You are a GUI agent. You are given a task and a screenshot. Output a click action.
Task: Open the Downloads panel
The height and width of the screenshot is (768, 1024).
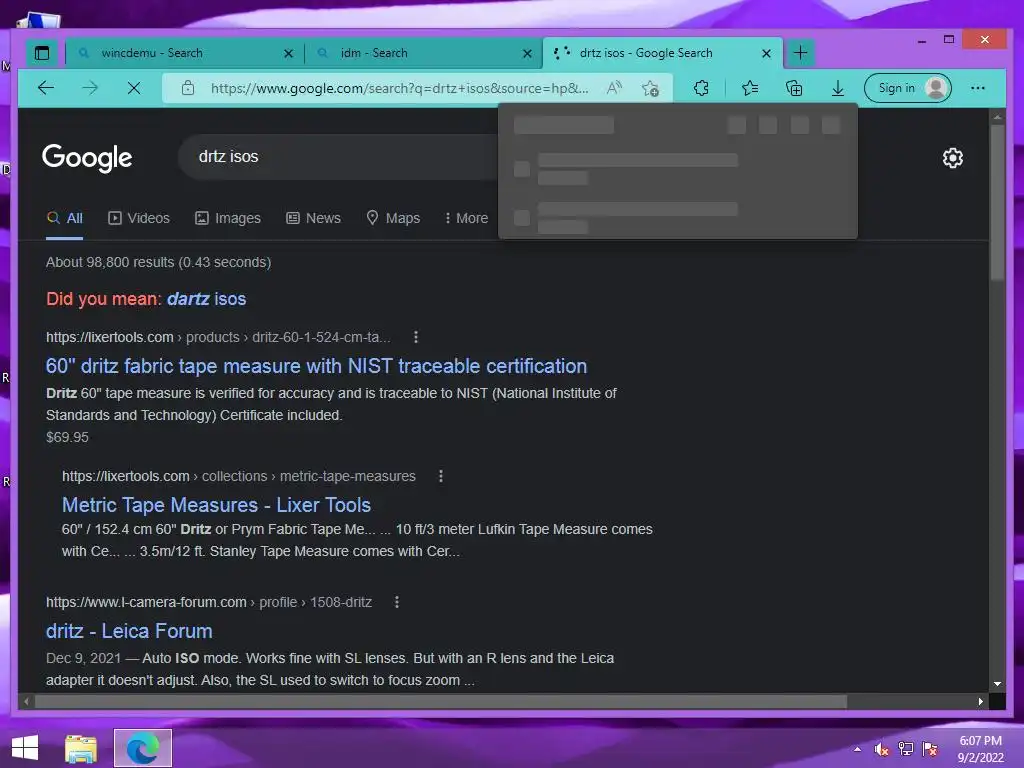838,88
